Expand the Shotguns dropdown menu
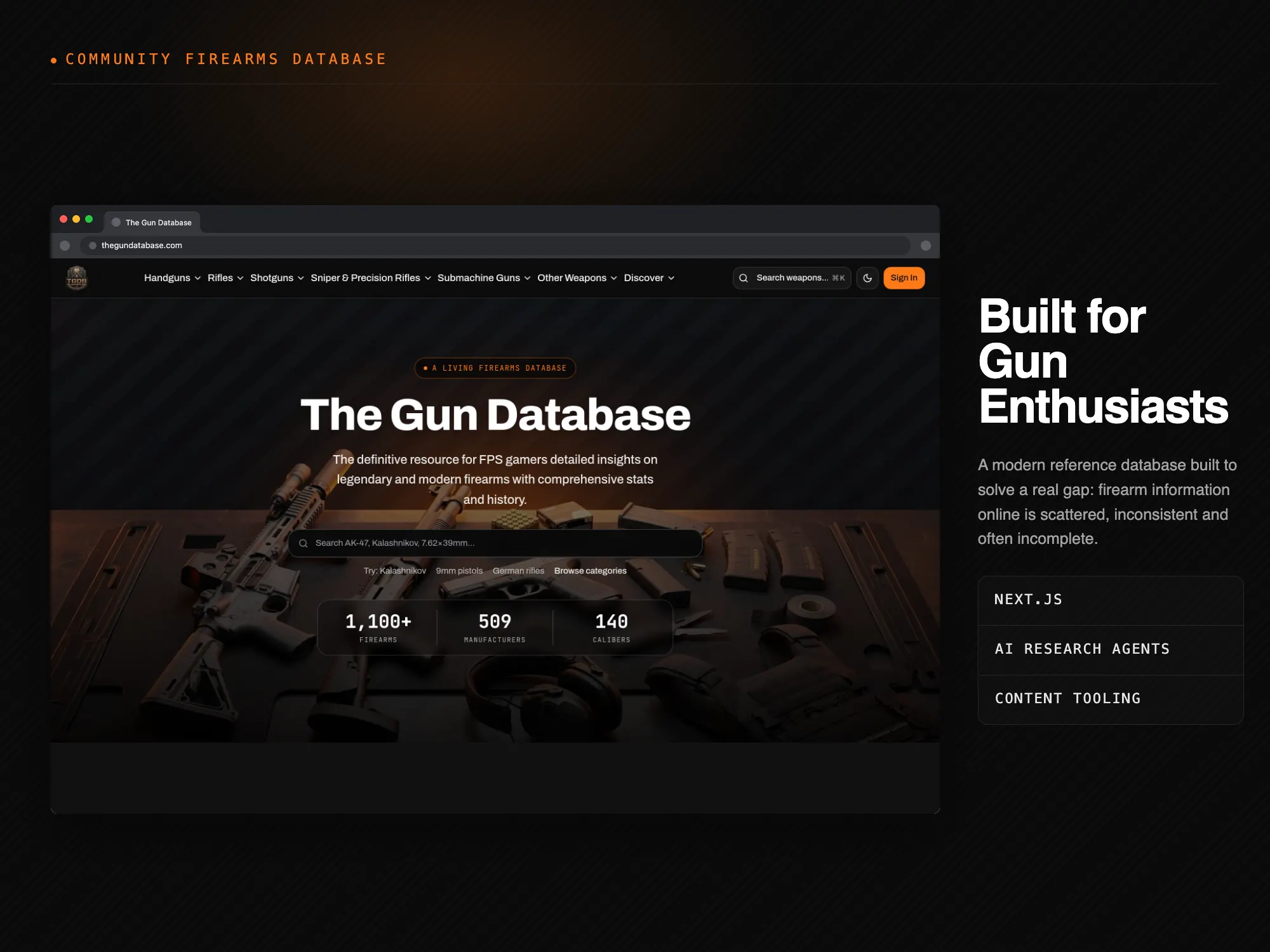The width and height of the screenshot is (1270, 952). pos(277,278)
